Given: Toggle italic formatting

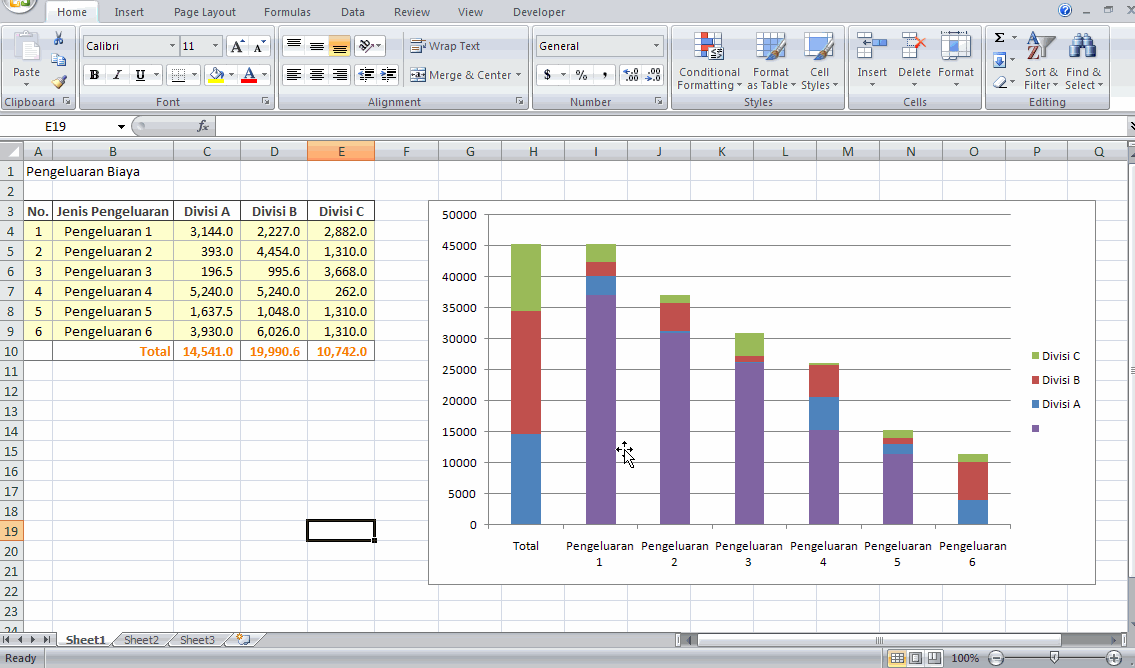Looking at the screenshot, I should [x=117, y=75].
